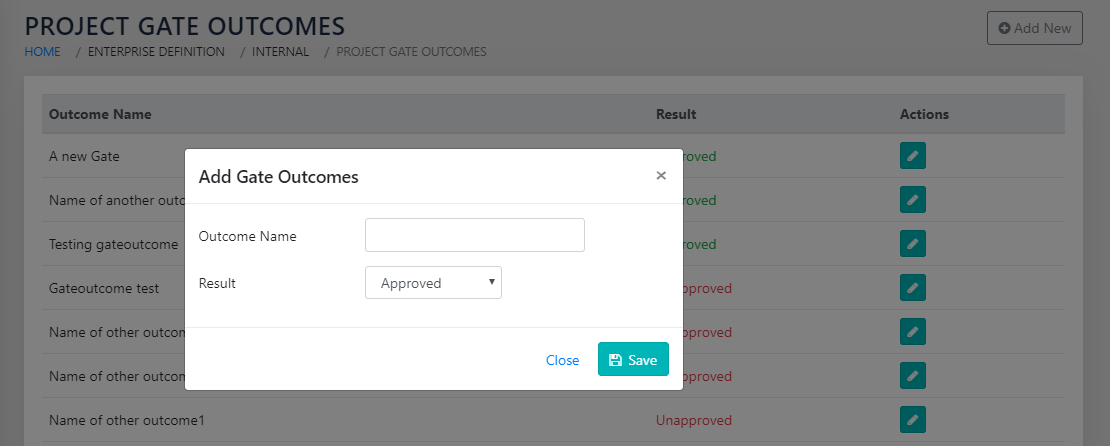Image resolution: width=1110 pixels, height=446 pixels.
Task: Click edit pencil in fifth outcome row
Action: pos(912,332)
